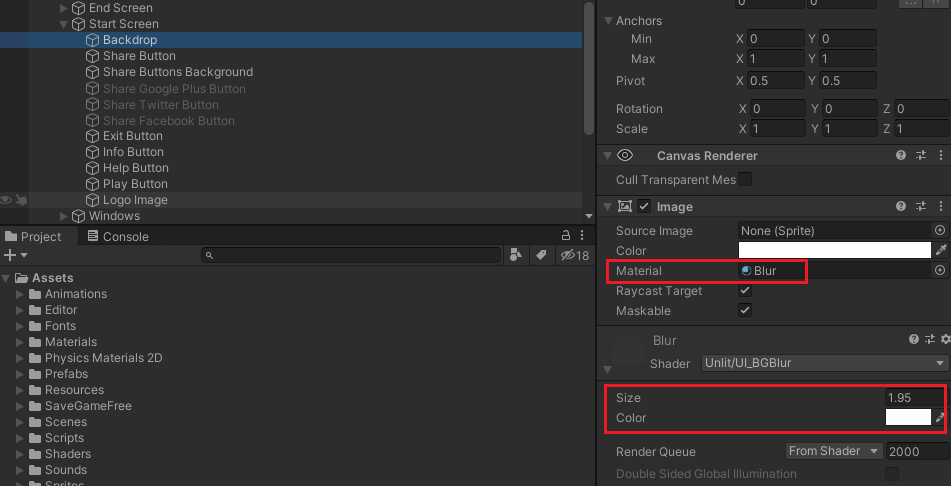Open the Project panel three-dot menu
The image size is (951, 486).
[582, 235]
